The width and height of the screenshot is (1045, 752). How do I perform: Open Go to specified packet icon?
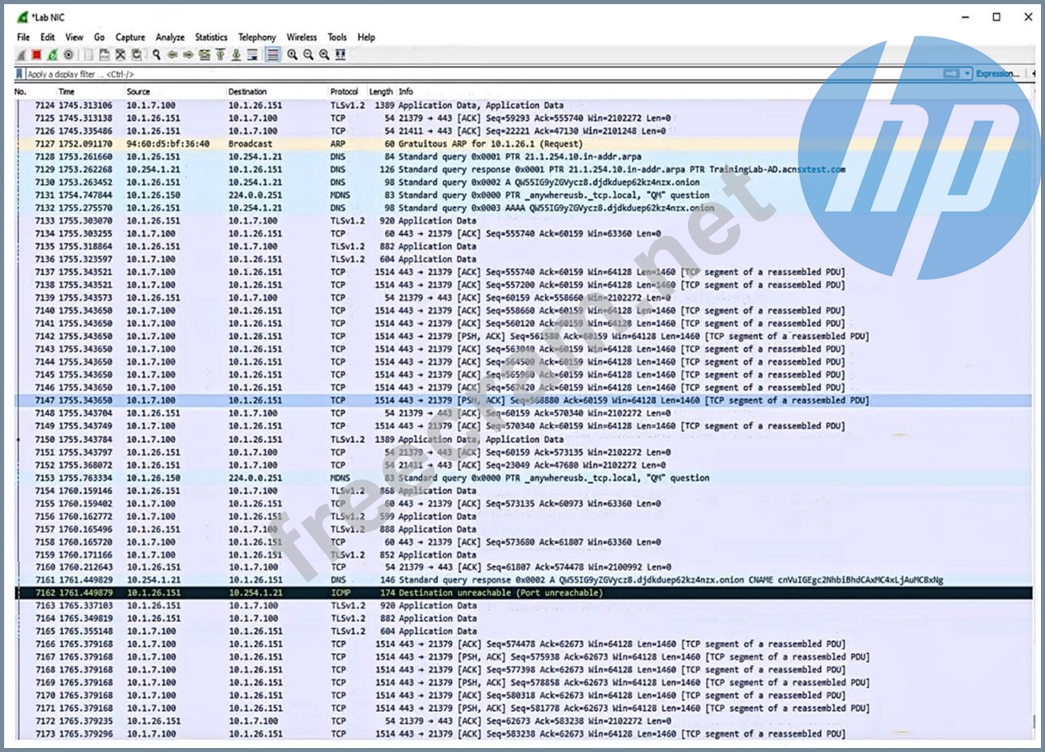205,55
